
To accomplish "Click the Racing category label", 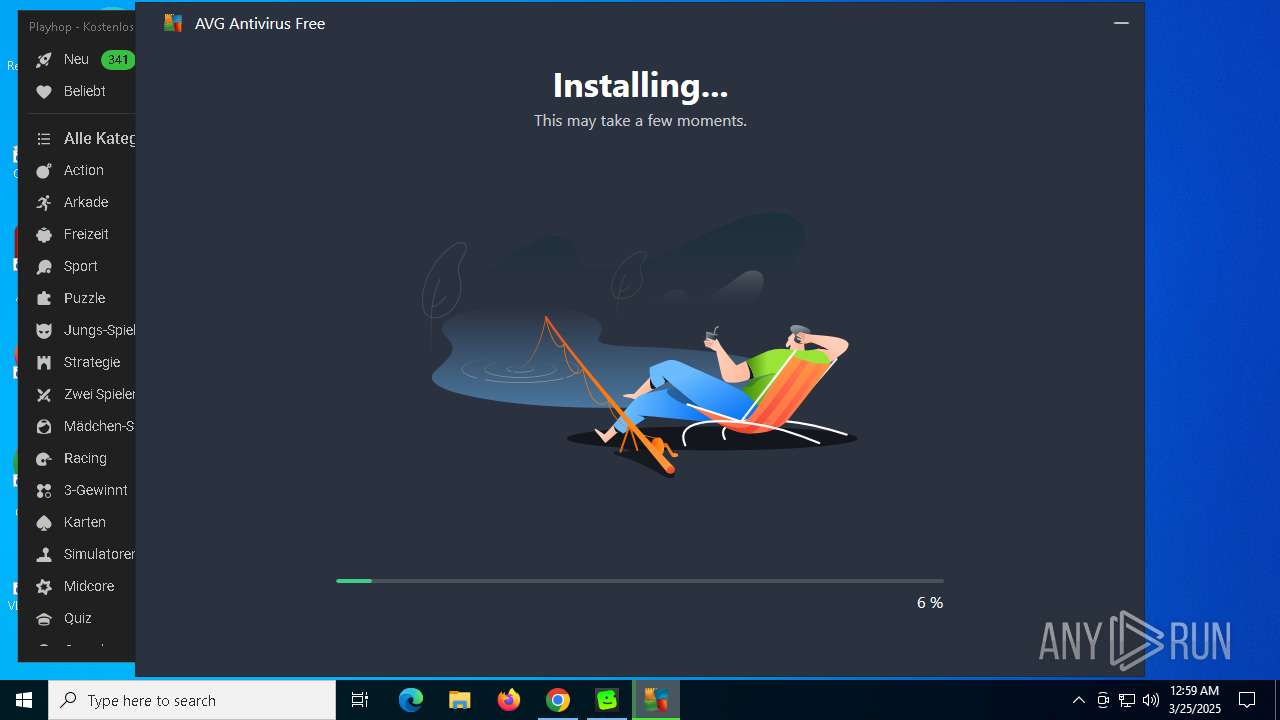I will 85,458.
